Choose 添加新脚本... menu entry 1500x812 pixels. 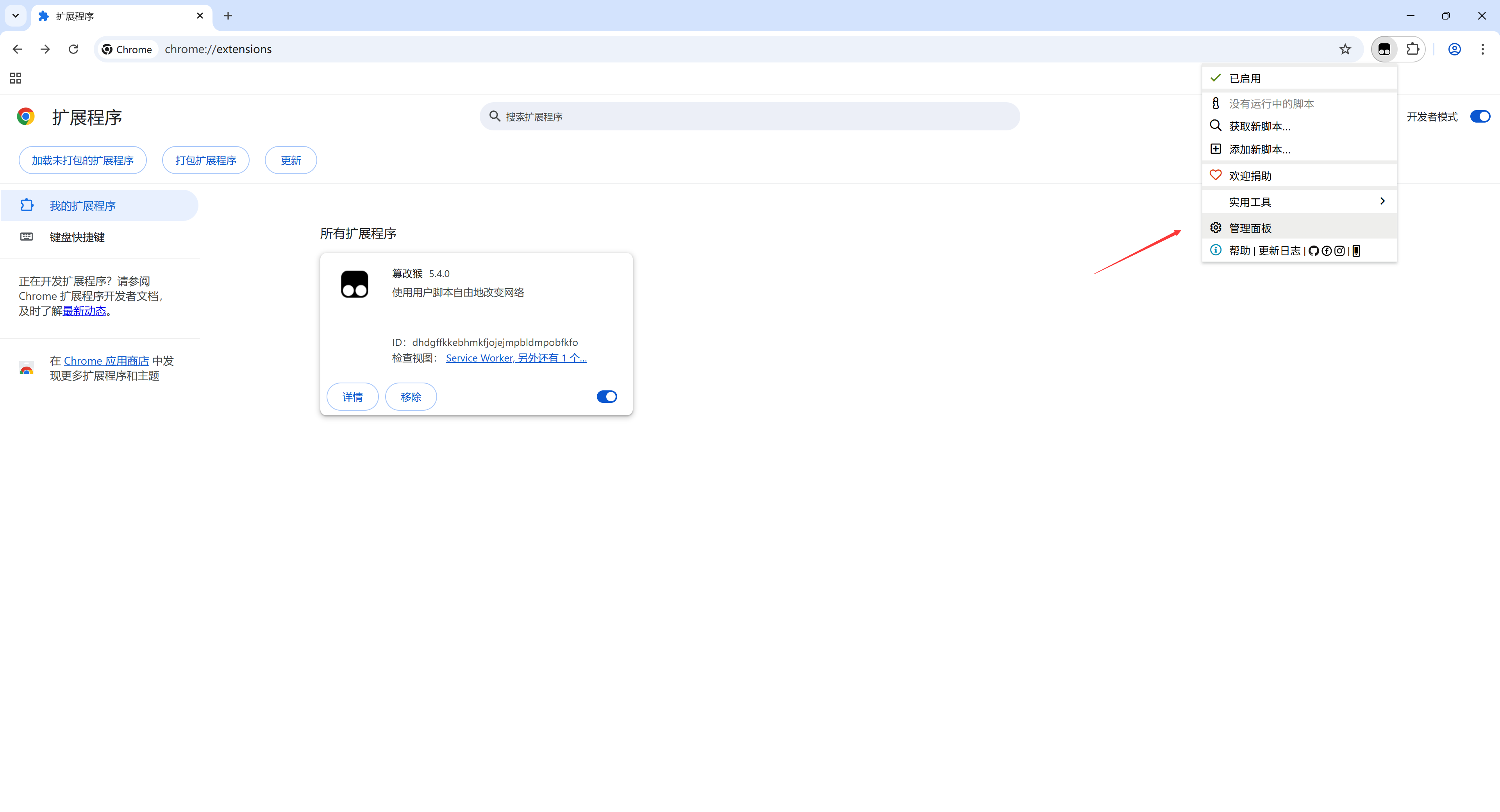[x=1259, y=150]
